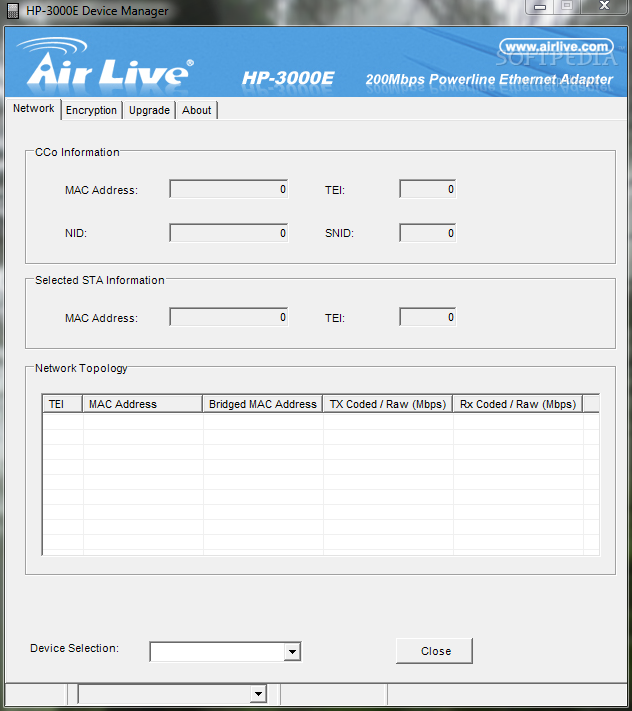The height and width of the screenshot is (711, 632).
Task: Click the Network Topology group label
Action: [81, 368]
